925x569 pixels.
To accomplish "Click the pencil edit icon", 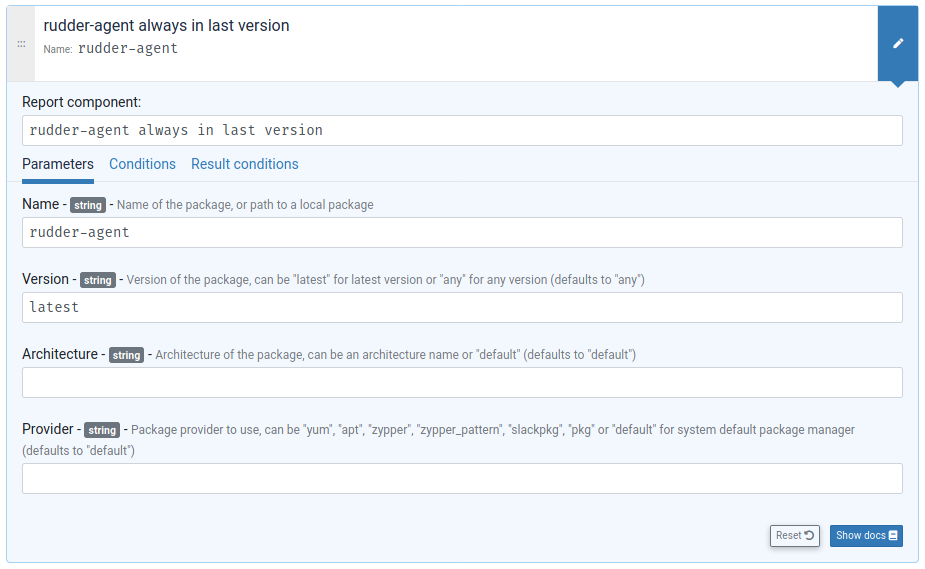I will [x=897, y=43].
